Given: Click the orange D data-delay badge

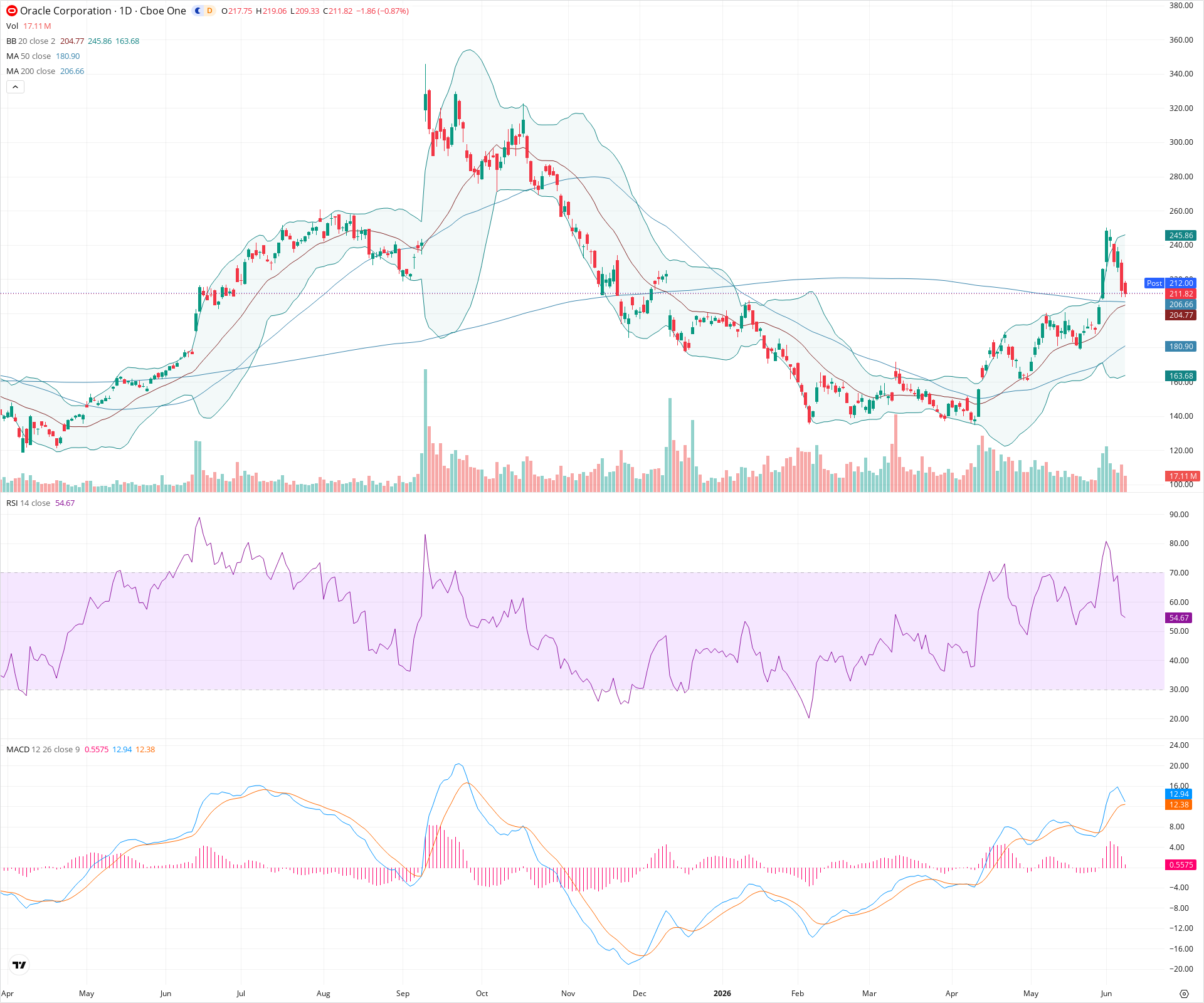Looking at the screenshot, I should coord(209,11).
